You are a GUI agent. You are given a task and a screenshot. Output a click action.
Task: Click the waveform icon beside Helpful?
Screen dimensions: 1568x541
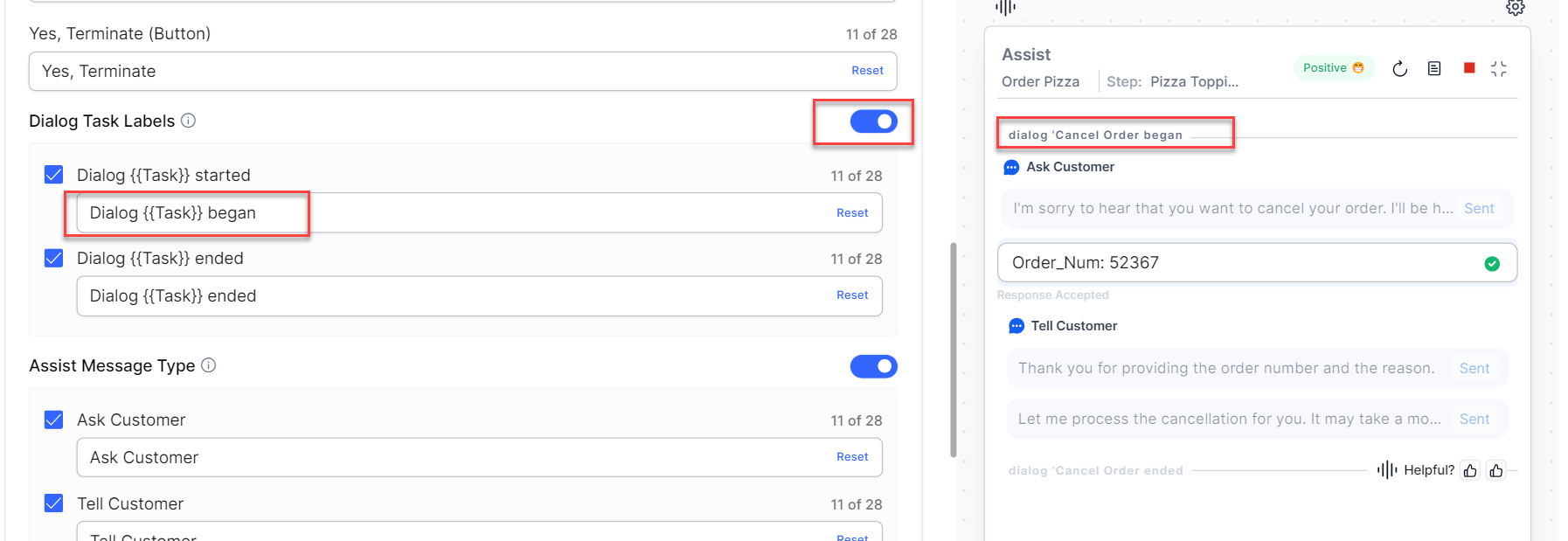click(1386, 470)
